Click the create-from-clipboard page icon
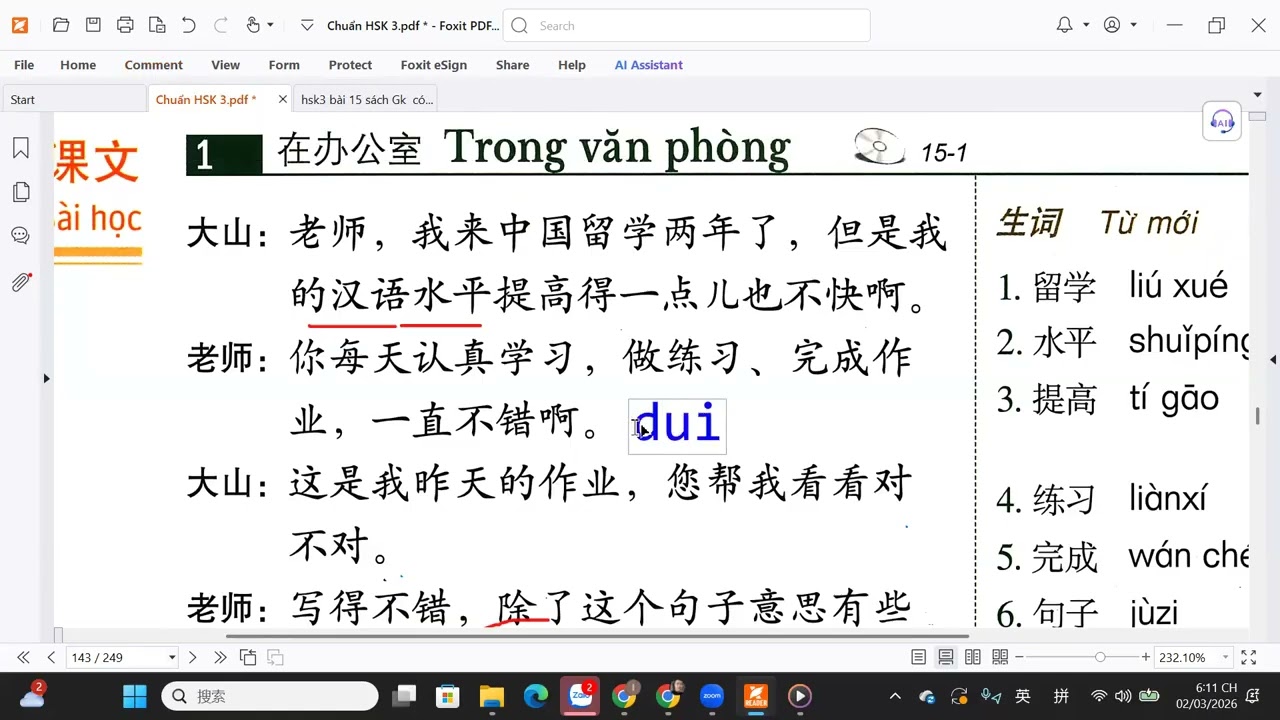Screen dimensions: 1280x720 [x=157, y=25]
